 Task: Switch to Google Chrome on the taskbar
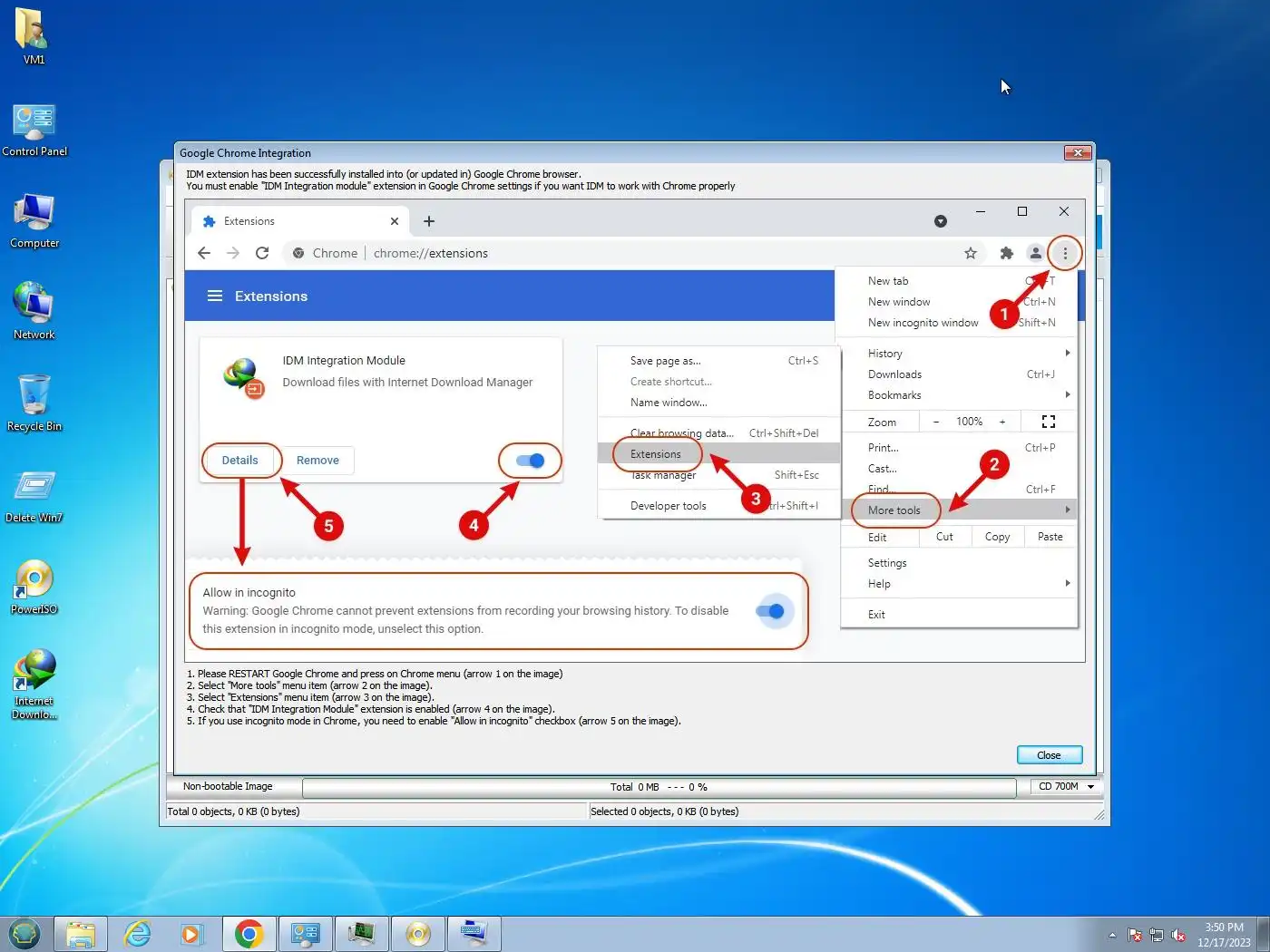tap(249, 934)
